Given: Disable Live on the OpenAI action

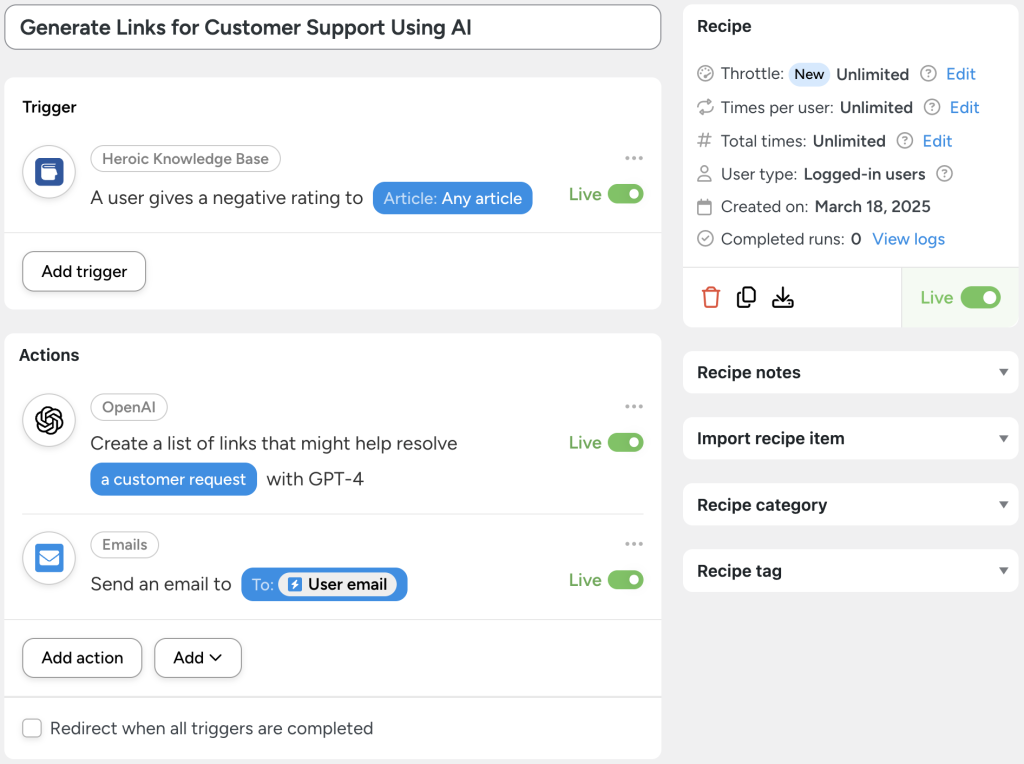Looking at the screenshot, I should [630, 441].
